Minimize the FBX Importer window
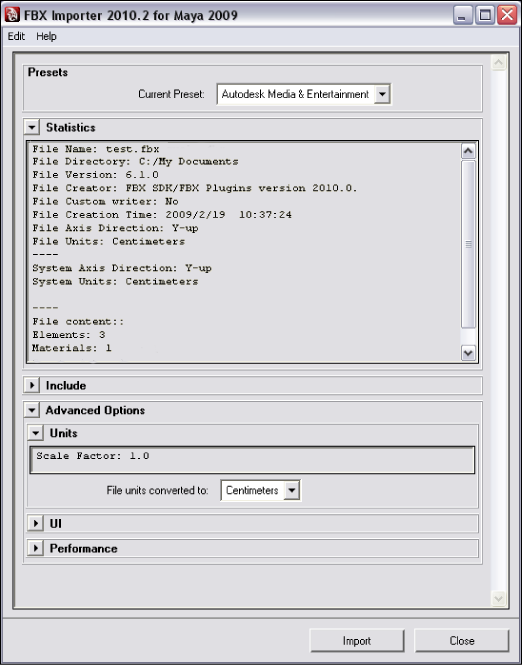The image size is (522, 665). pos(462,16)
